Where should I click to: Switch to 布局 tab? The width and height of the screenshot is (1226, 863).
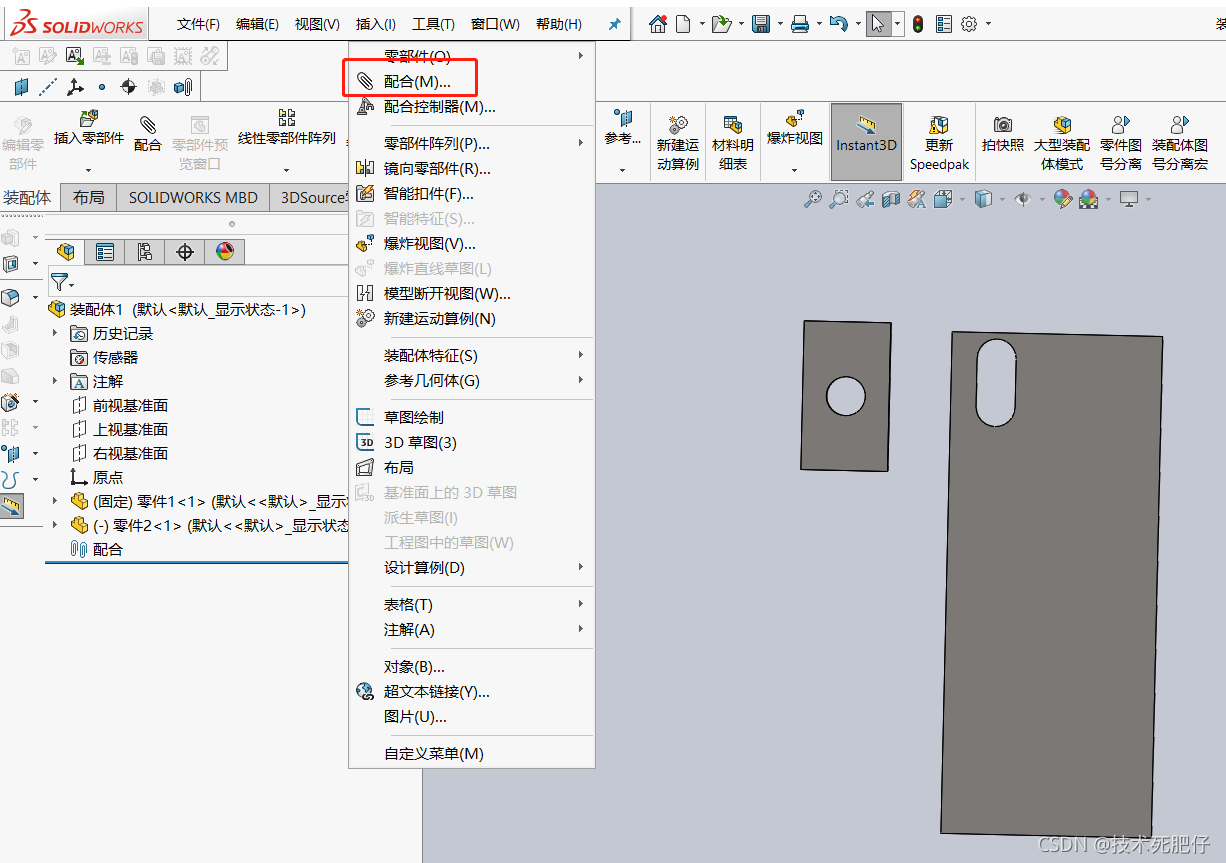tap(89, 198)
